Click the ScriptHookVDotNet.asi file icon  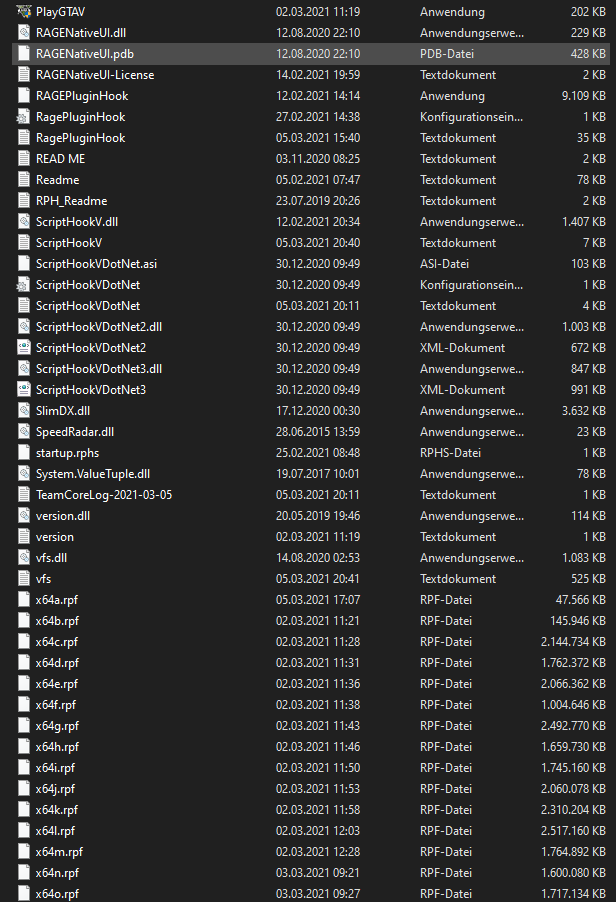tap(24, 263)
